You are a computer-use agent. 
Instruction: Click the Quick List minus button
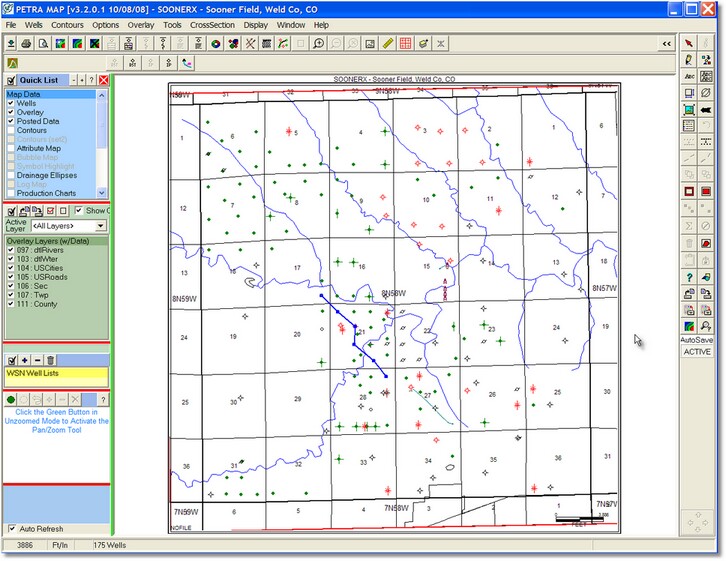pyautogui.click(x=74, y=80)
